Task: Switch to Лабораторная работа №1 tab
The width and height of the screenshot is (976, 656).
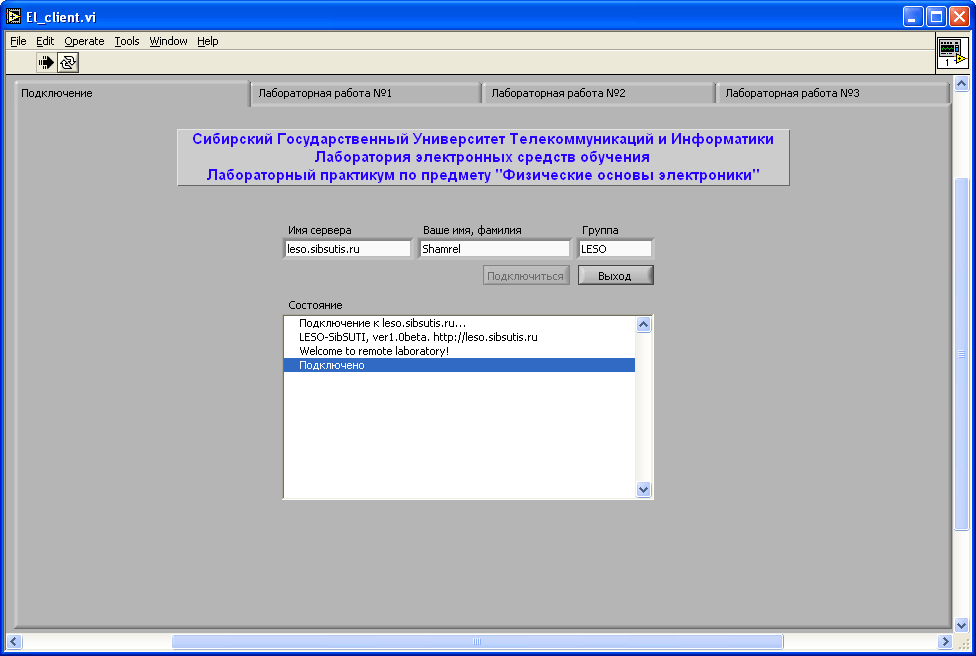Action: (365, 94)
